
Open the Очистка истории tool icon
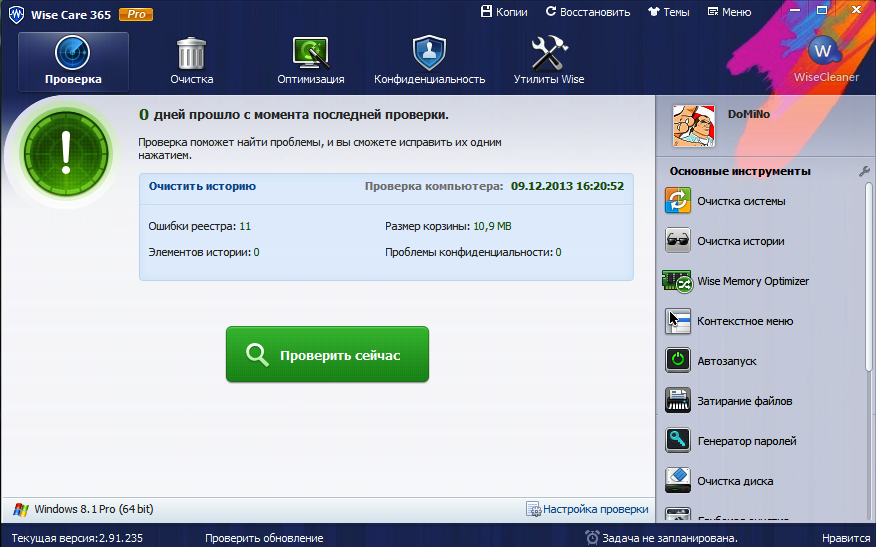(x=678, y=241)
